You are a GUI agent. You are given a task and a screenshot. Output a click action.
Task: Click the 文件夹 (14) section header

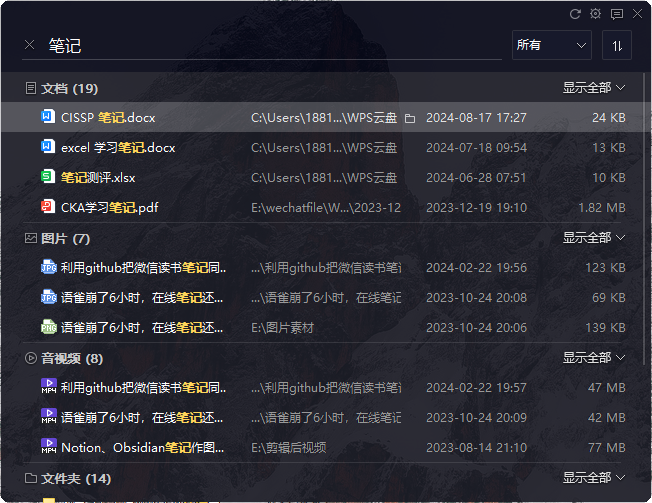[x=76, y=478]
